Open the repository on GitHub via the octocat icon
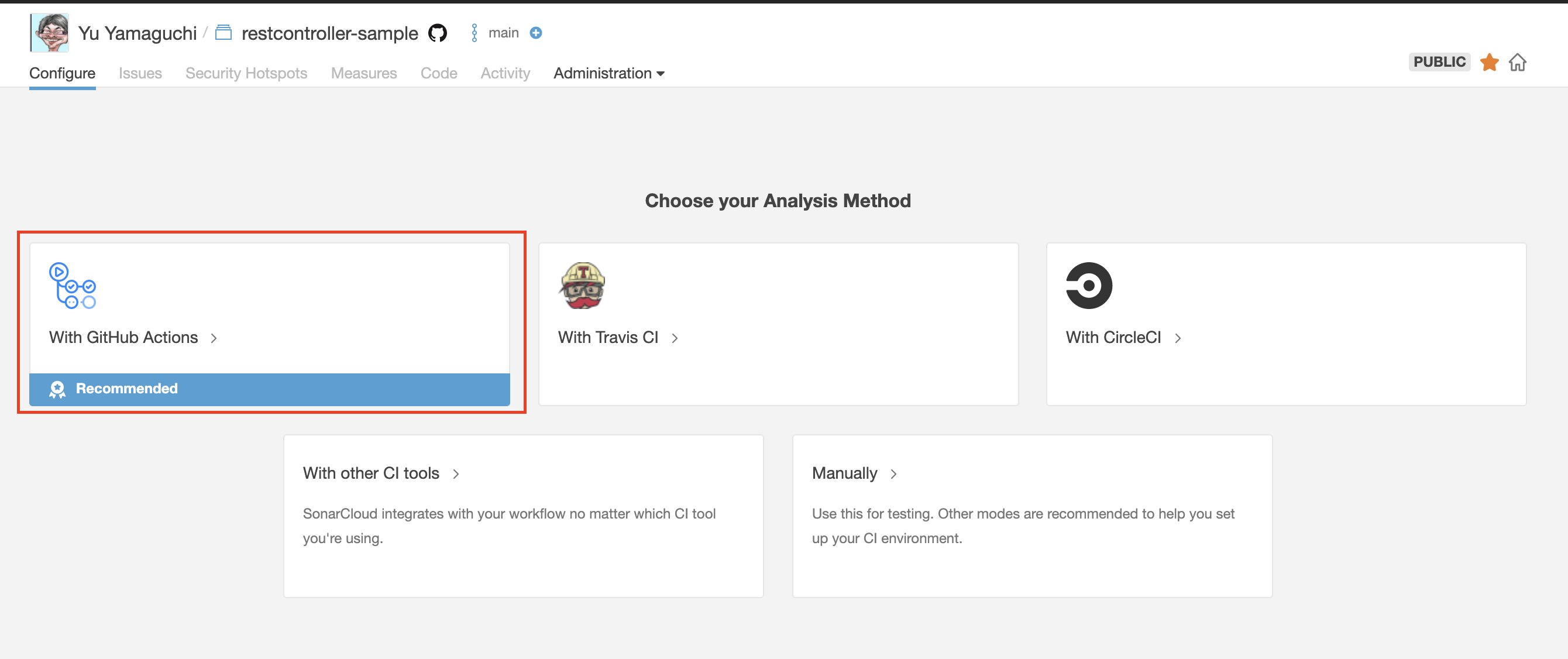 (x=438, y=33)
